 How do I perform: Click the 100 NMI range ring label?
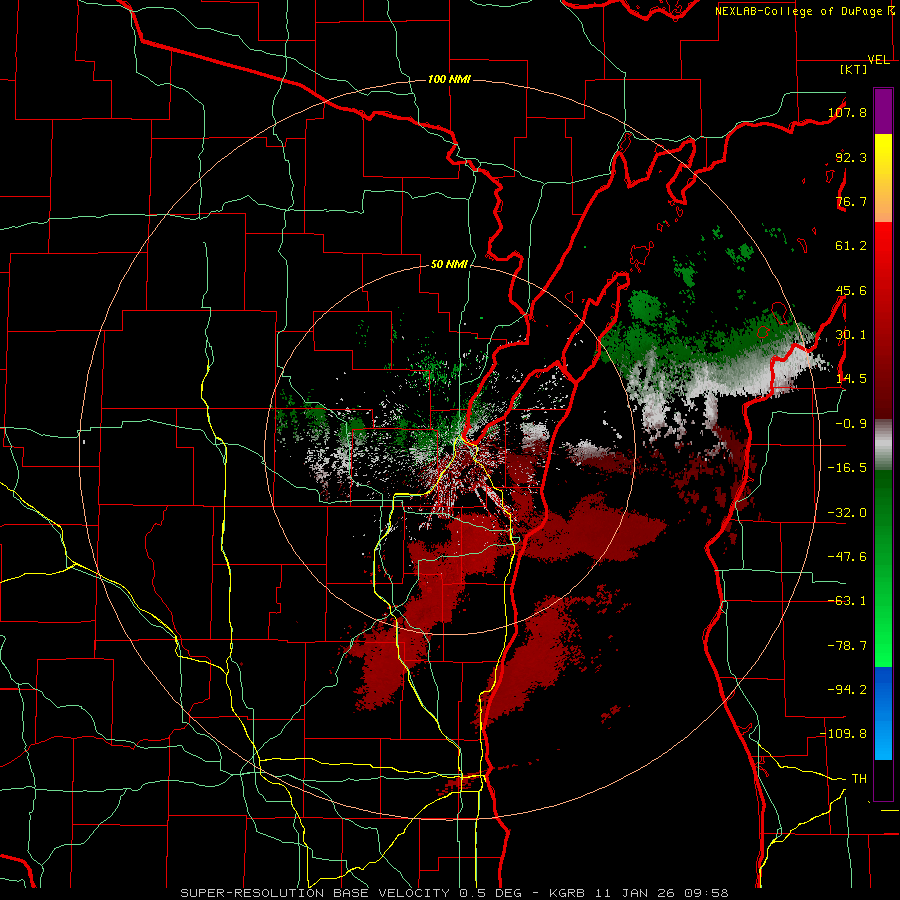pyautogui.click(x=449, y=79)
